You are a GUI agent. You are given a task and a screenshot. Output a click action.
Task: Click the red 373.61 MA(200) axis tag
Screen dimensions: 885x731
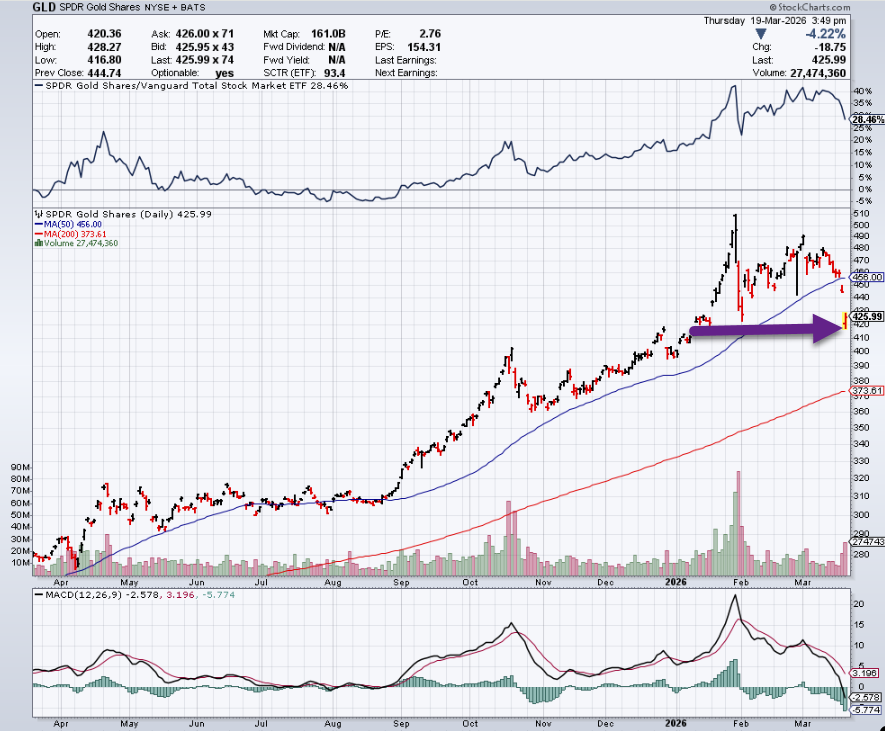click(866, 391)
